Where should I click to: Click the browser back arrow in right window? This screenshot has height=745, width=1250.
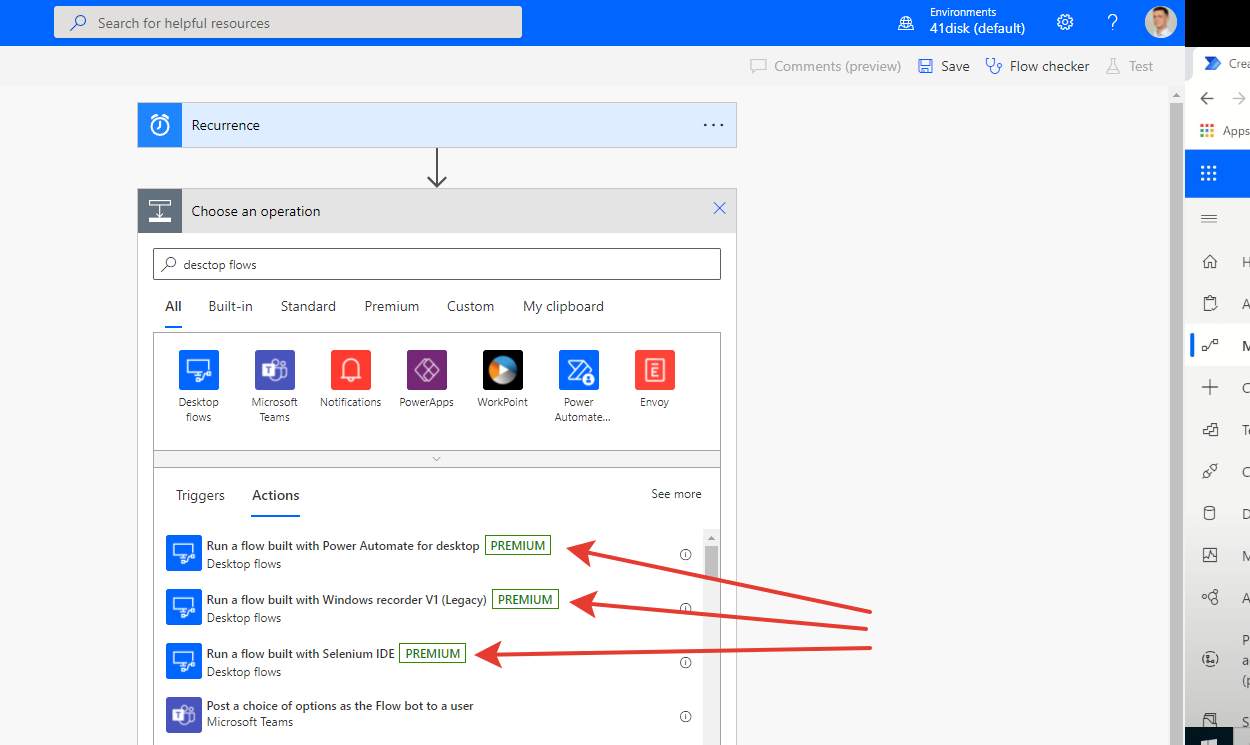pyautogui.click(x=1207, y=98)
